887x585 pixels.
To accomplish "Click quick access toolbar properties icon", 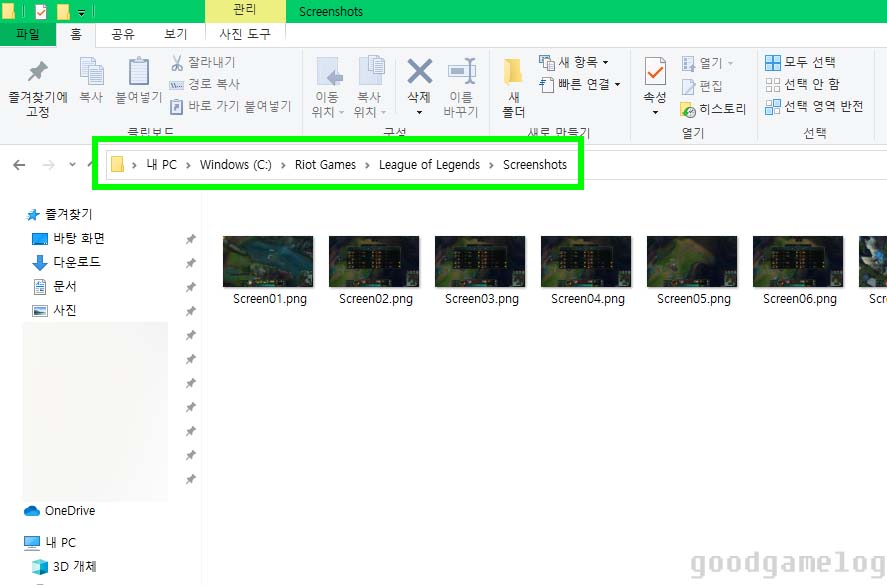I will 41,11.
